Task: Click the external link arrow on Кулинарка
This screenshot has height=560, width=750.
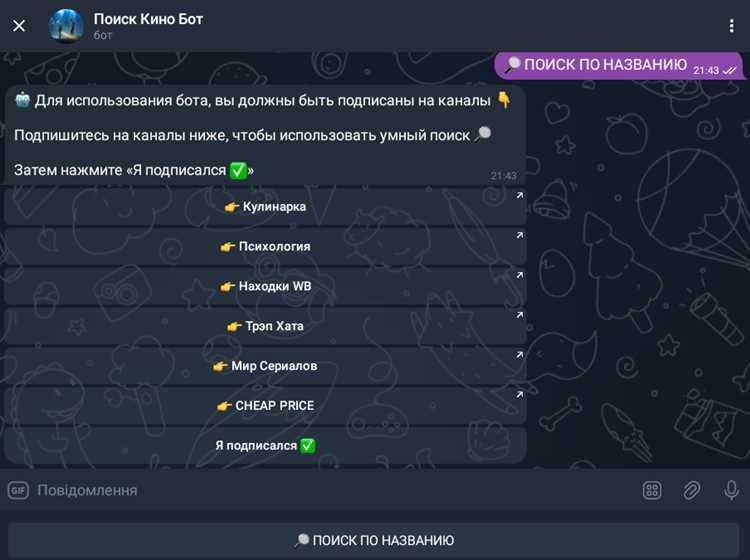Action: coord(519,195)
